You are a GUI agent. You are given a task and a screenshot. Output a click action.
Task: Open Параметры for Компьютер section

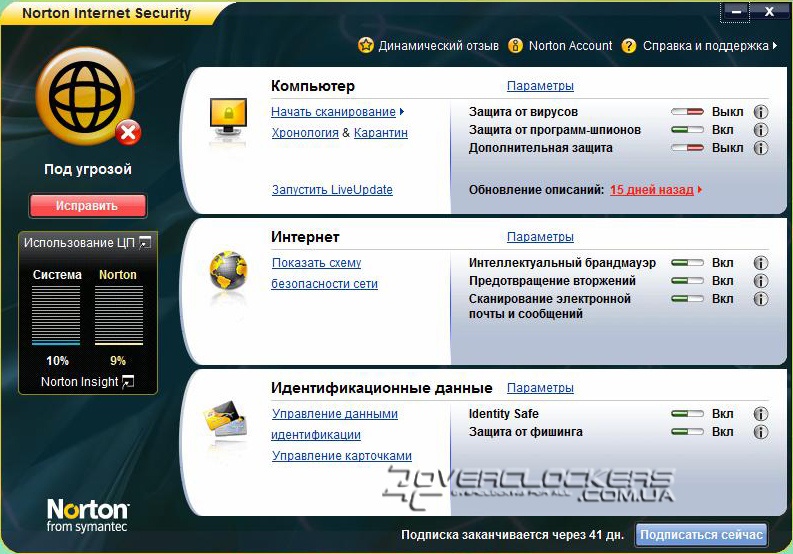point(540,86)
